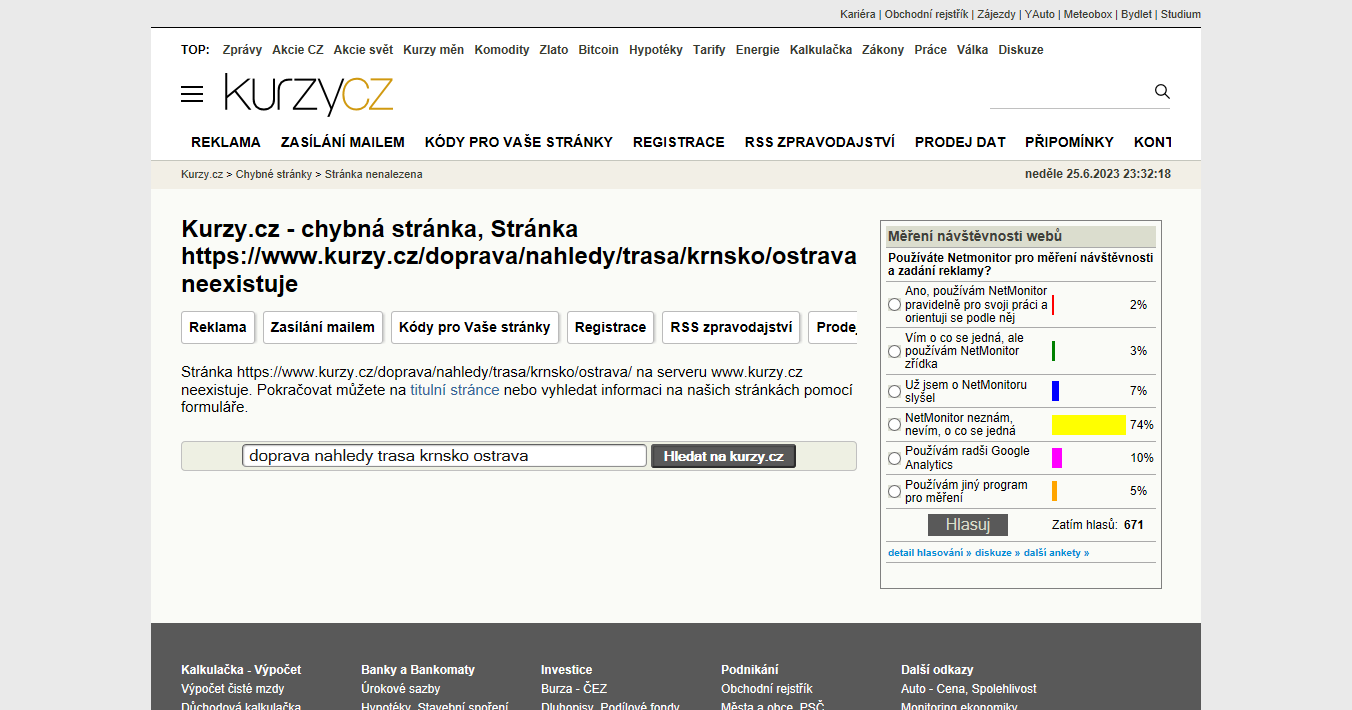Open REGISTRACE navigation item
1352x710 pixels.
pyautogui.click(x=679, y=142)
